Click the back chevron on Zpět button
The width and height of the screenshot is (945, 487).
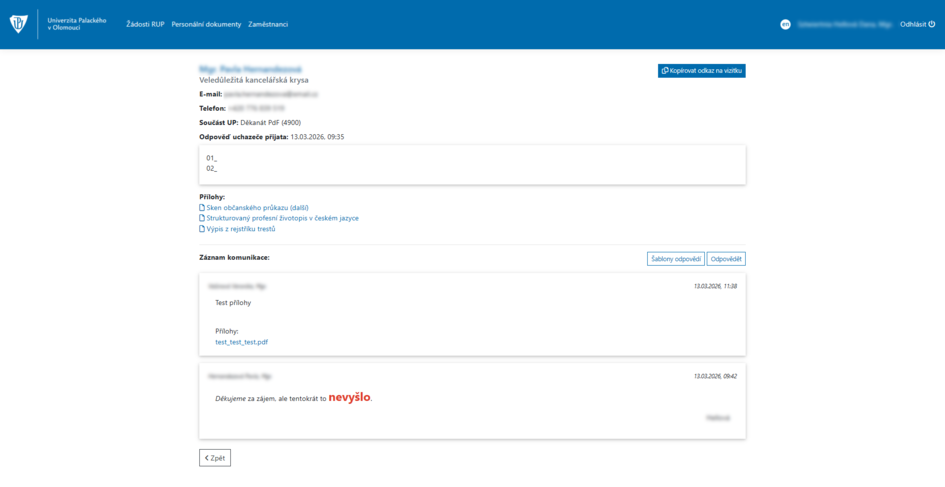[x=207, y=458]
